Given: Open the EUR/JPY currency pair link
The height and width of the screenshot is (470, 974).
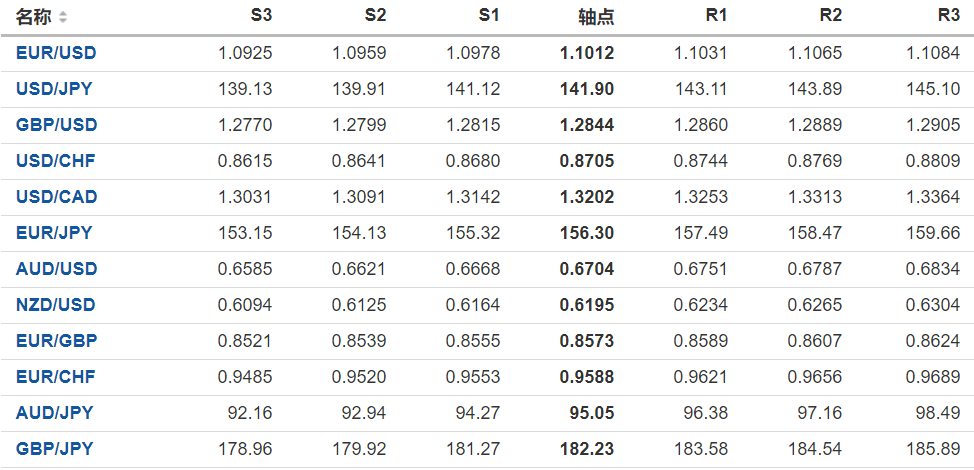Looking at the screenshot, I should point(54,233).
